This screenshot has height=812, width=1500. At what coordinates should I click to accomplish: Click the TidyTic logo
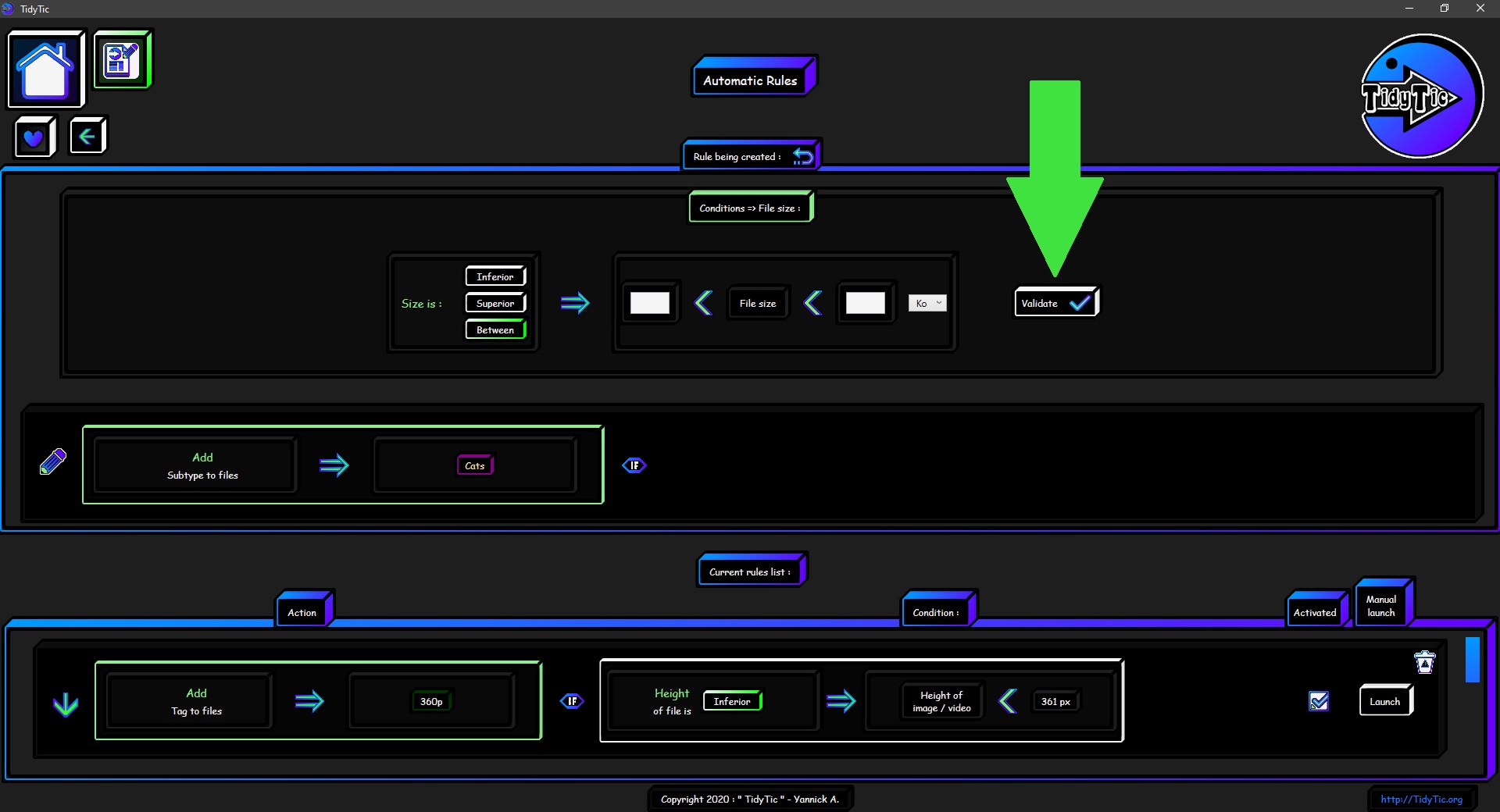[1421, 96]
